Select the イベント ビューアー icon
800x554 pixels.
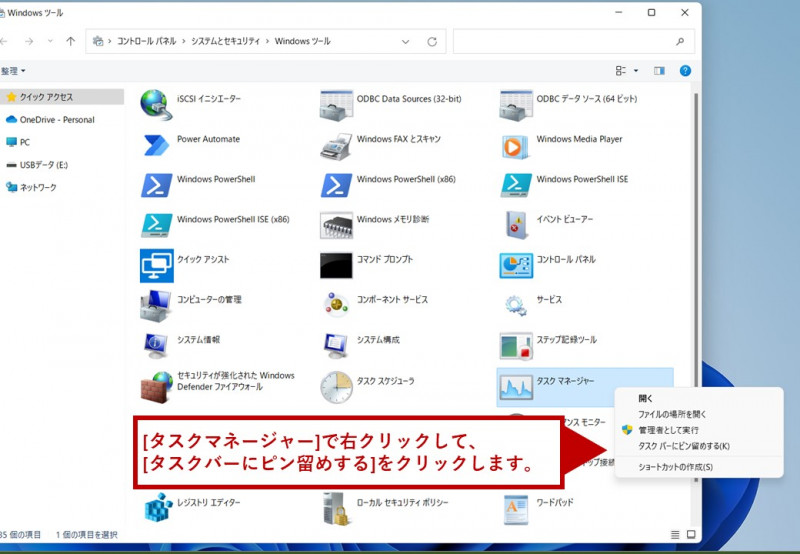pos(516,225)
